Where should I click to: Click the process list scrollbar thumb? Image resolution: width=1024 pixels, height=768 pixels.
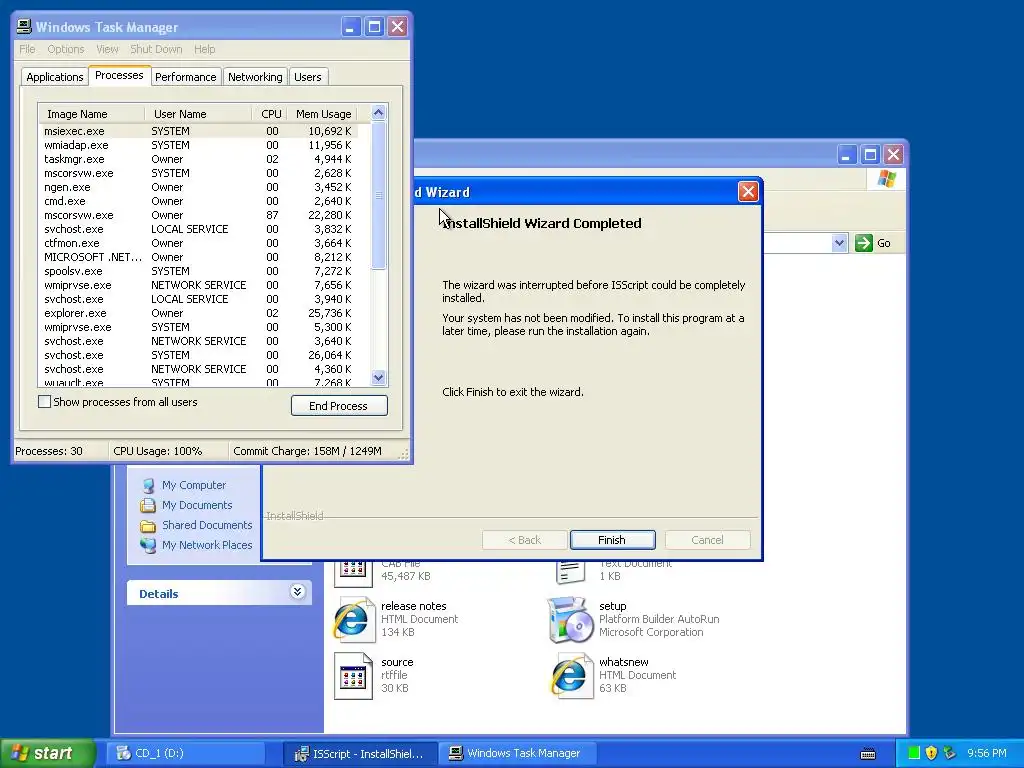pyautogui.click(x=379, y=195)
